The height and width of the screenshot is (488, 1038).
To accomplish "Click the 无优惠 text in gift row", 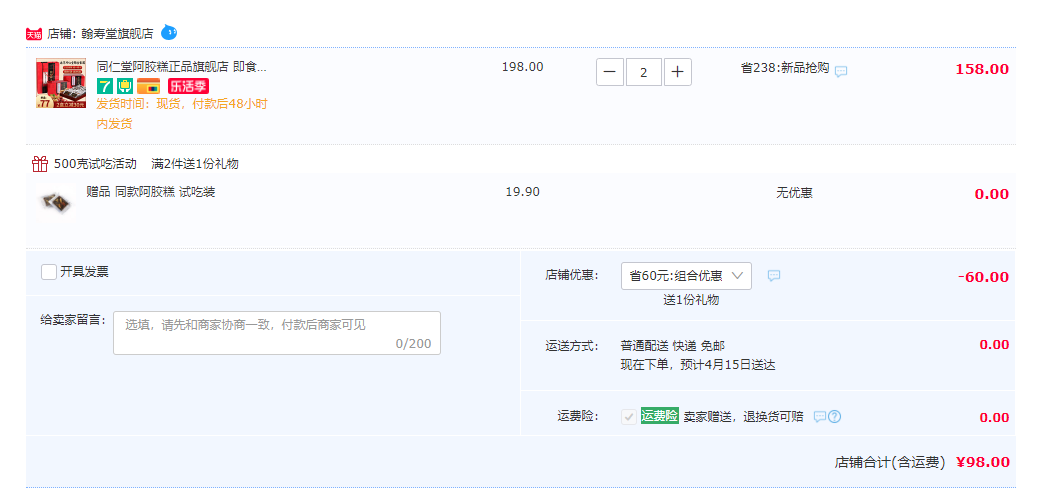I will [794, 193].
